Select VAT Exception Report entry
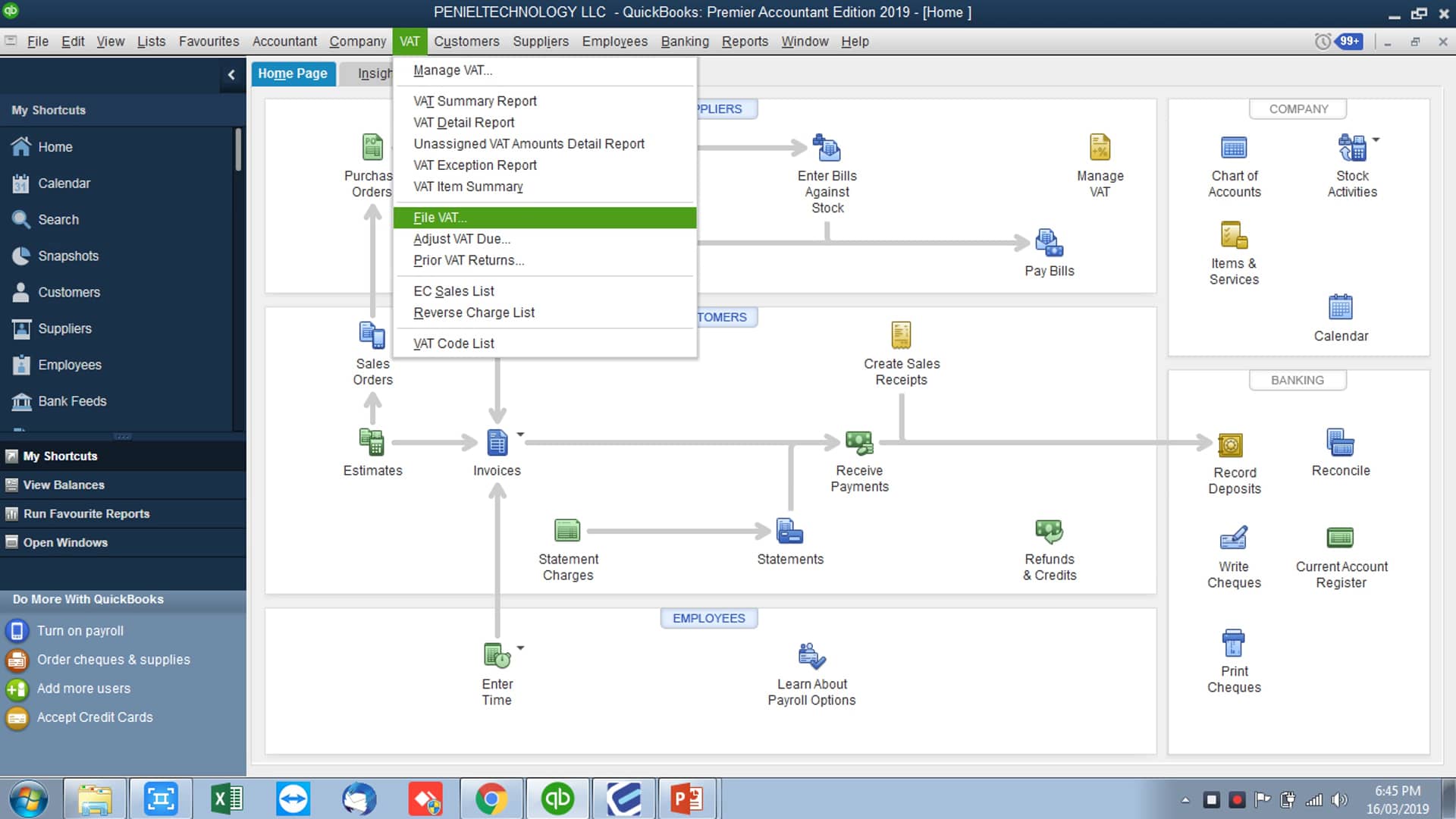The width and height of the screenshot is (1456, 819). [544, 165]
